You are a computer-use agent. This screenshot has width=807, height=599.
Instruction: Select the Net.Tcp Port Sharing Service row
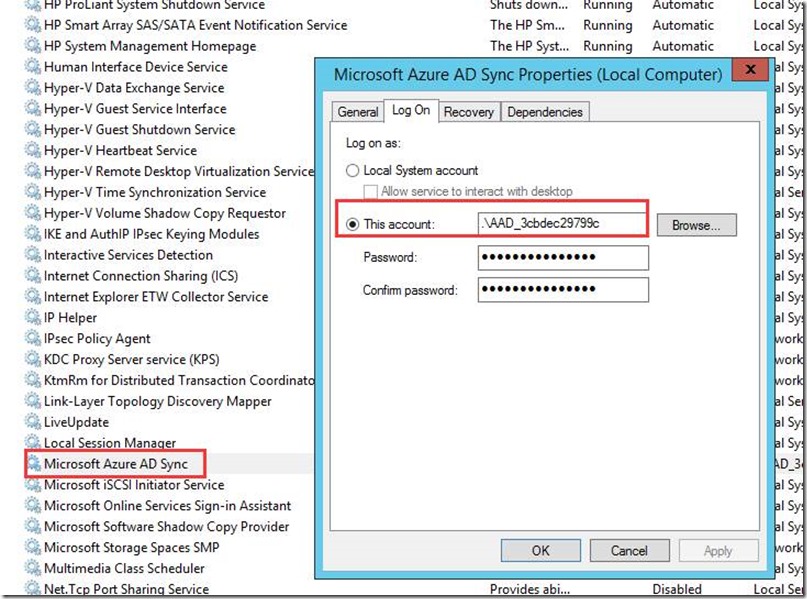(126, 589)
